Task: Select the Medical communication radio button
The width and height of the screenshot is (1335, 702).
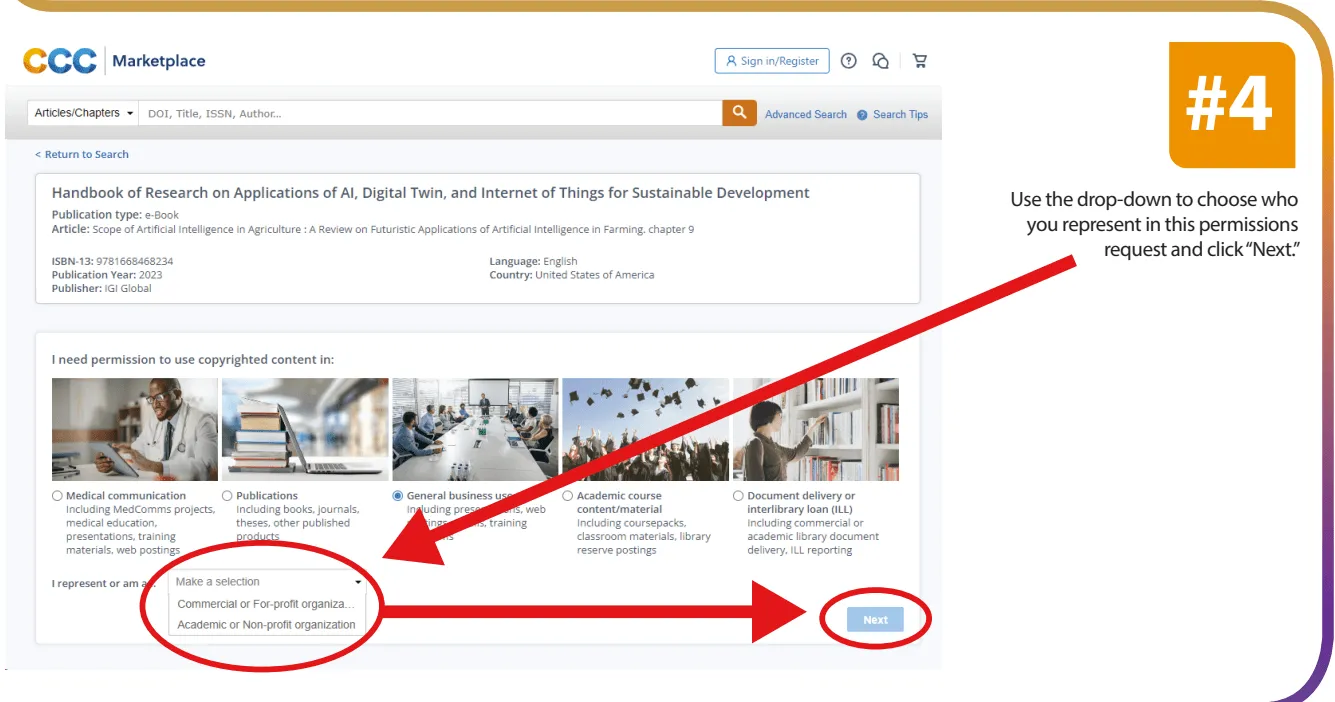Action: 57,495
